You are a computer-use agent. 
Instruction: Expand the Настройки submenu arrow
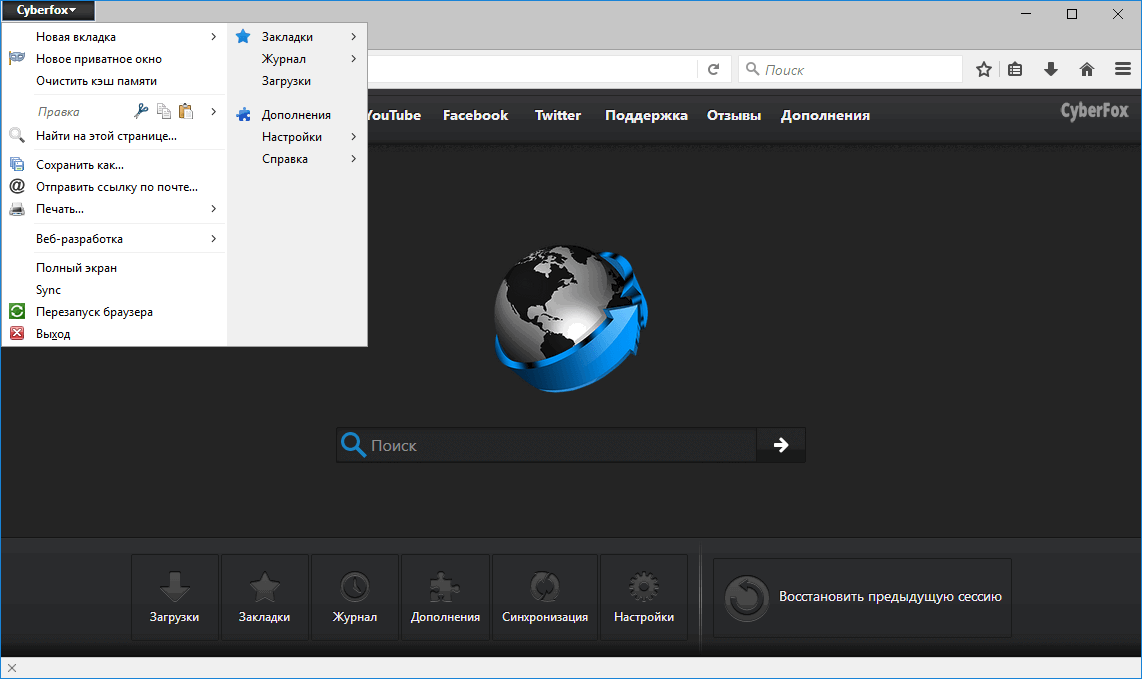point(353,136)
